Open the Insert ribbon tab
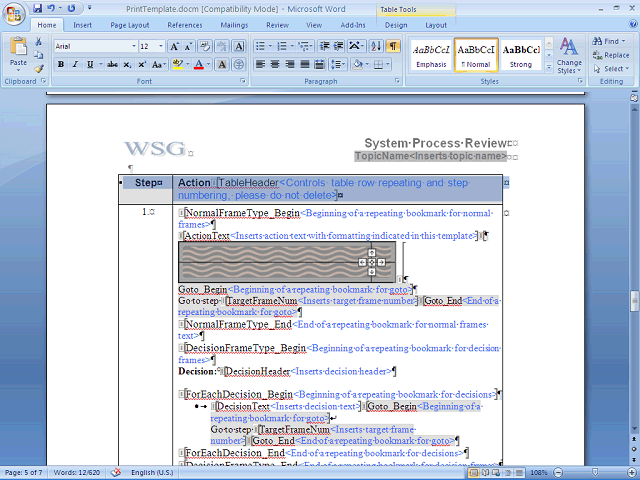Screen dimensions: 640x480 [x=82, y=25]
